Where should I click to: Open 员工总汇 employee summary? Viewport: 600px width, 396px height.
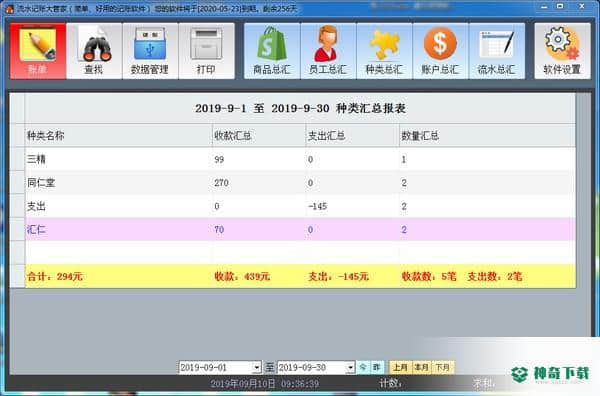[x=328, y=51]
